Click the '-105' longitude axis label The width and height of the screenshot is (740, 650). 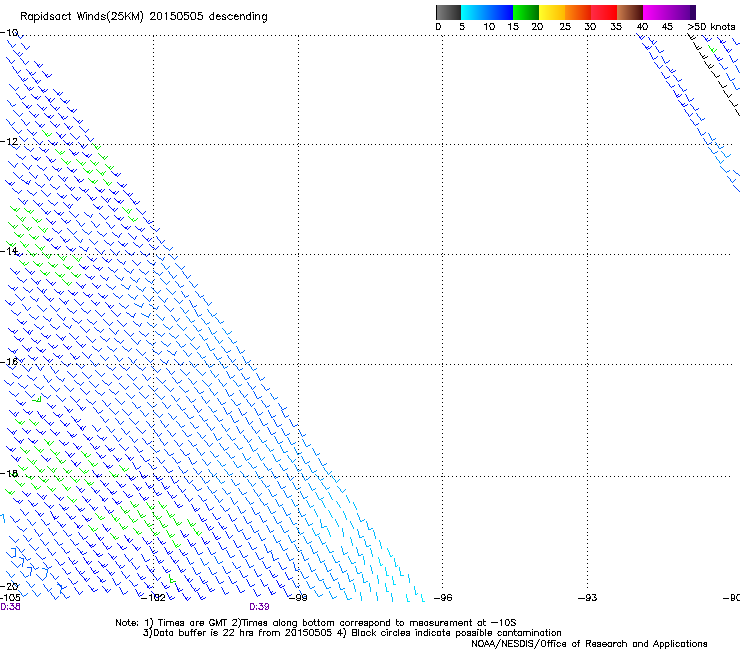coord(10,598)
